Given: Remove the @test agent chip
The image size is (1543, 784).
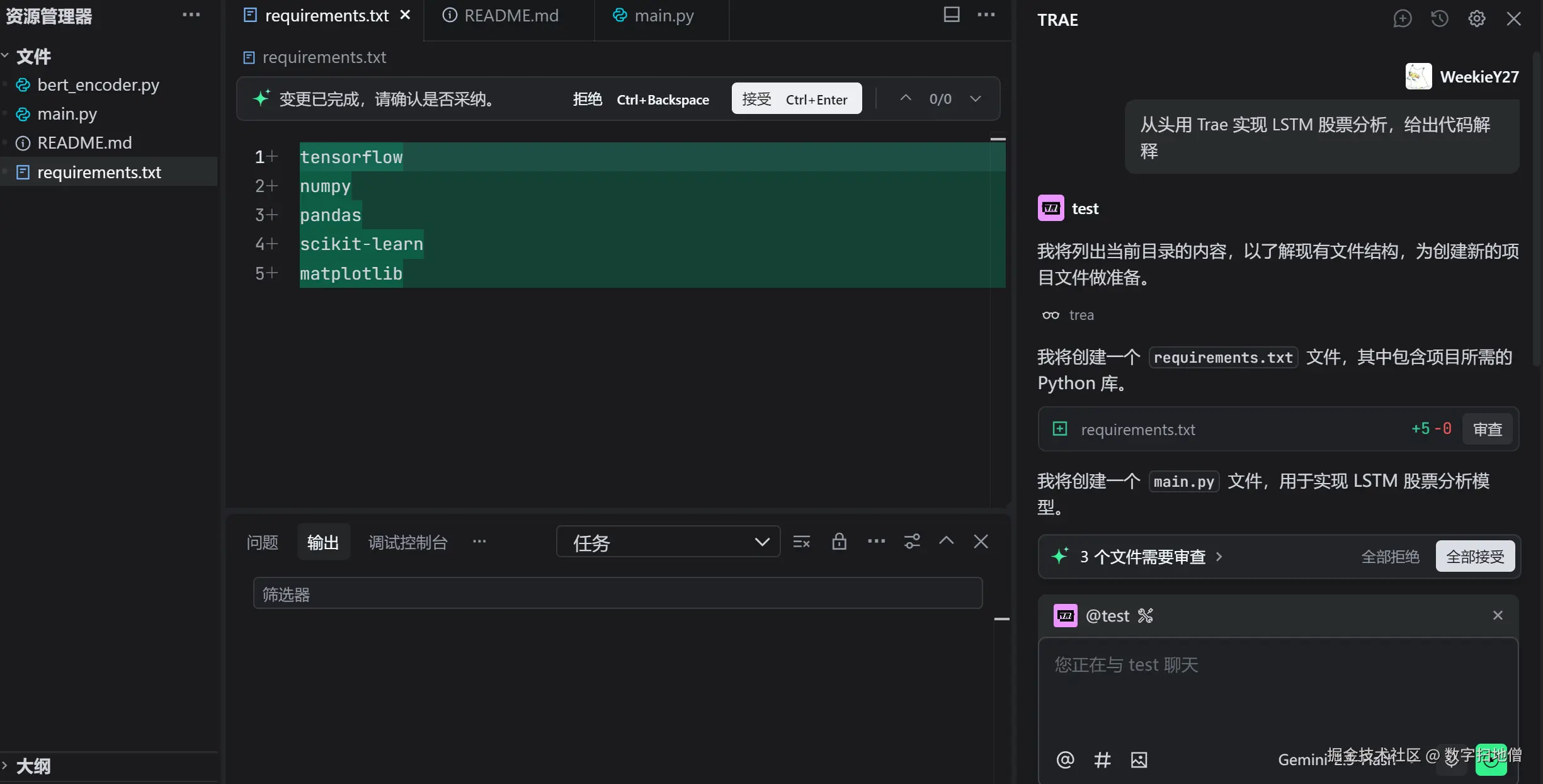Looking at the screenshot, I should (1498, 615).
